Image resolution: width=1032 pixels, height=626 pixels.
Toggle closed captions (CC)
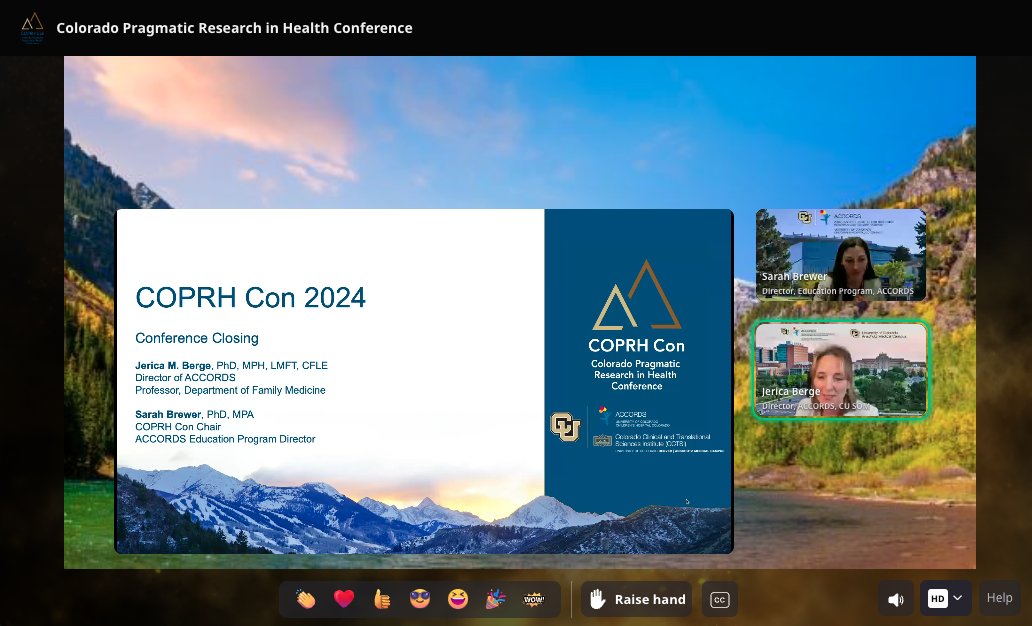[719, 599]
